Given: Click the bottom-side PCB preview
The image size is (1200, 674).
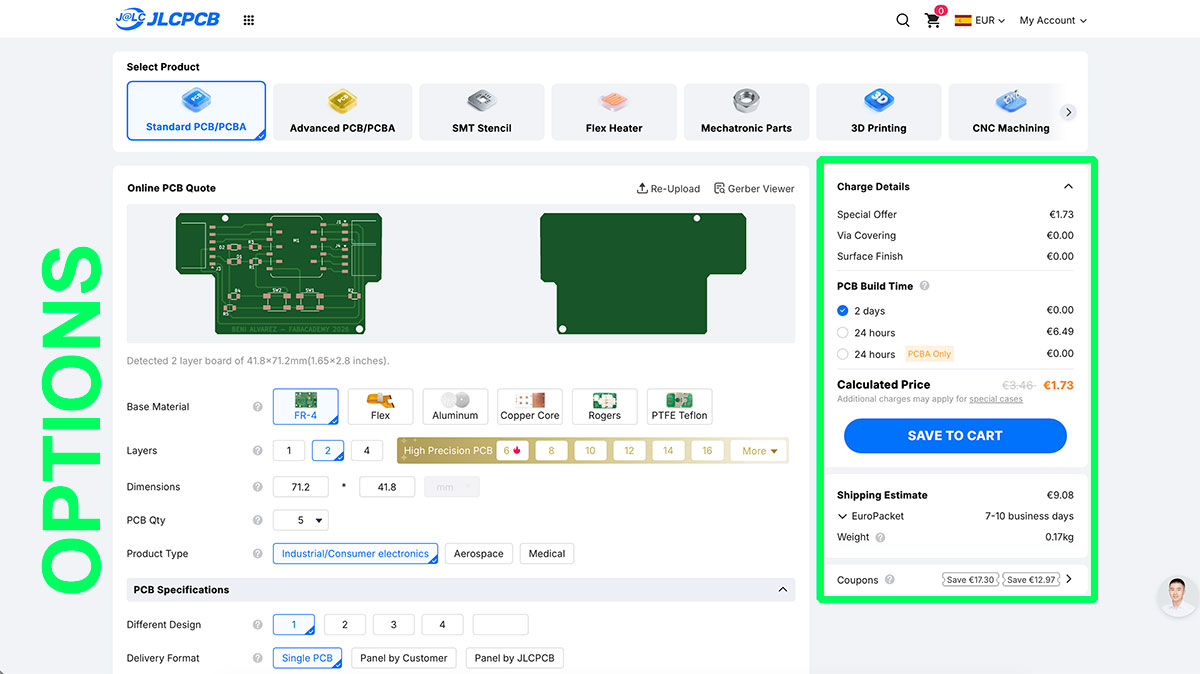Looking at the screenshot, I should [645, 273].
